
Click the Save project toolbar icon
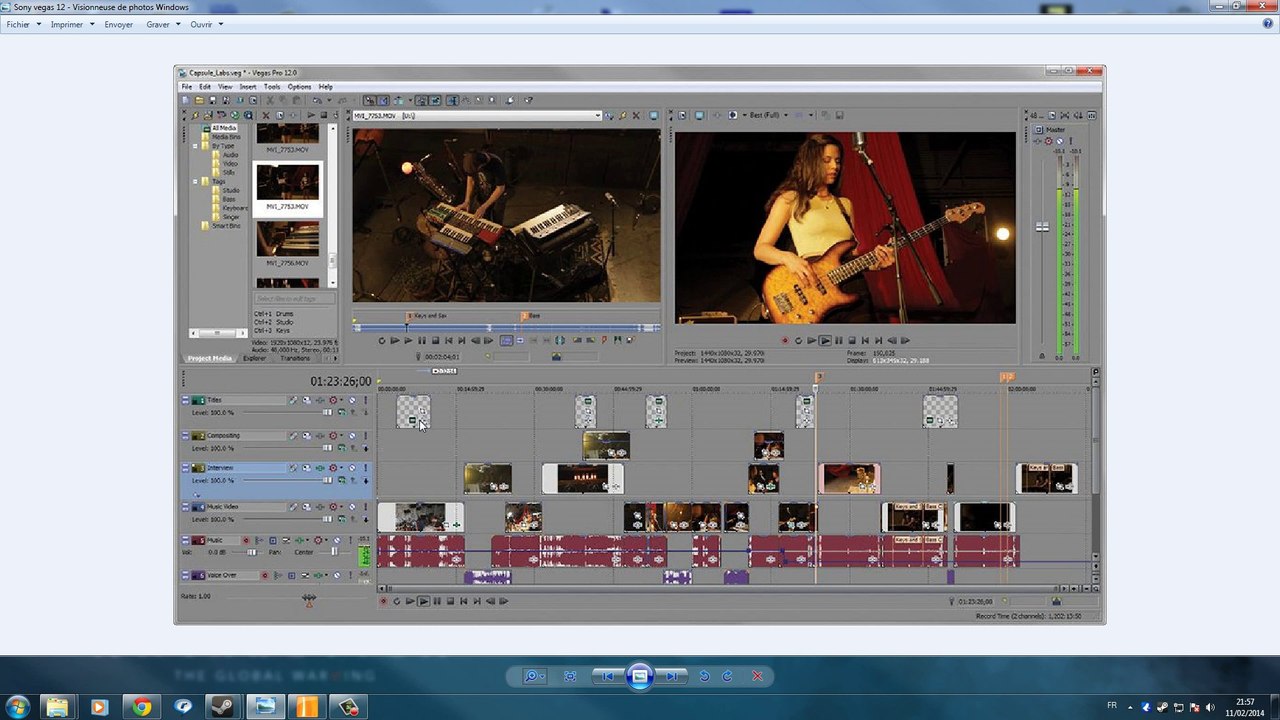pyautogui.click(x=212, y=100)
